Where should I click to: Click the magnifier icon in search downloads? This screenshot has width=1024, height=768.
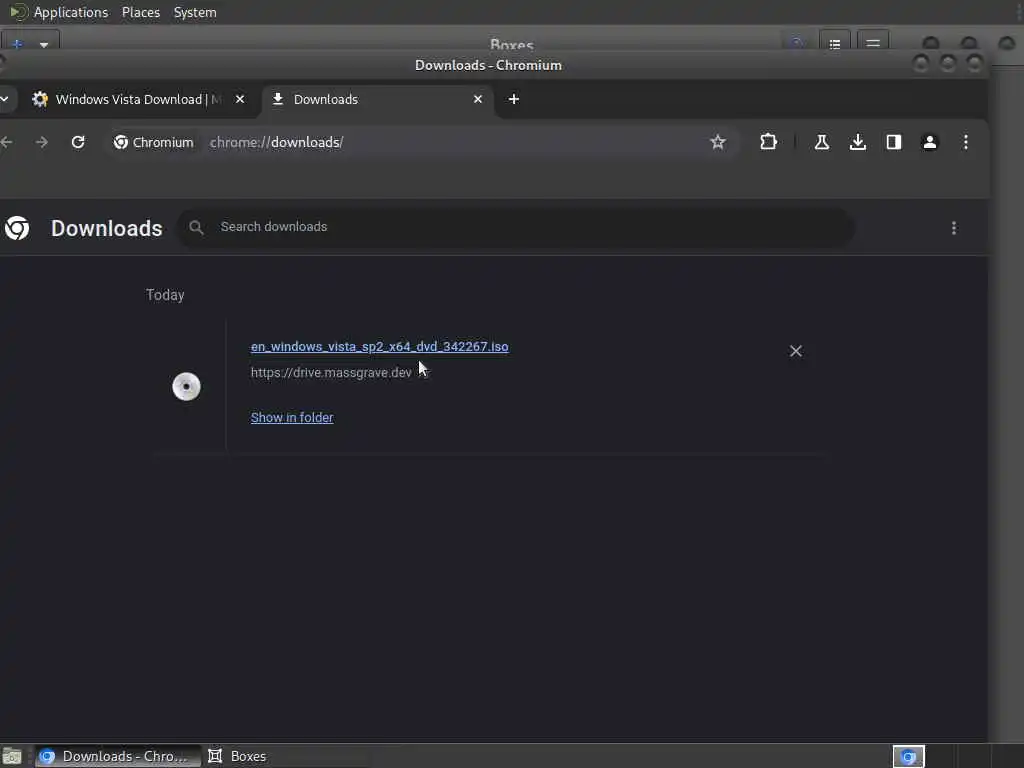pyautogui.click(x=196, y=227)
